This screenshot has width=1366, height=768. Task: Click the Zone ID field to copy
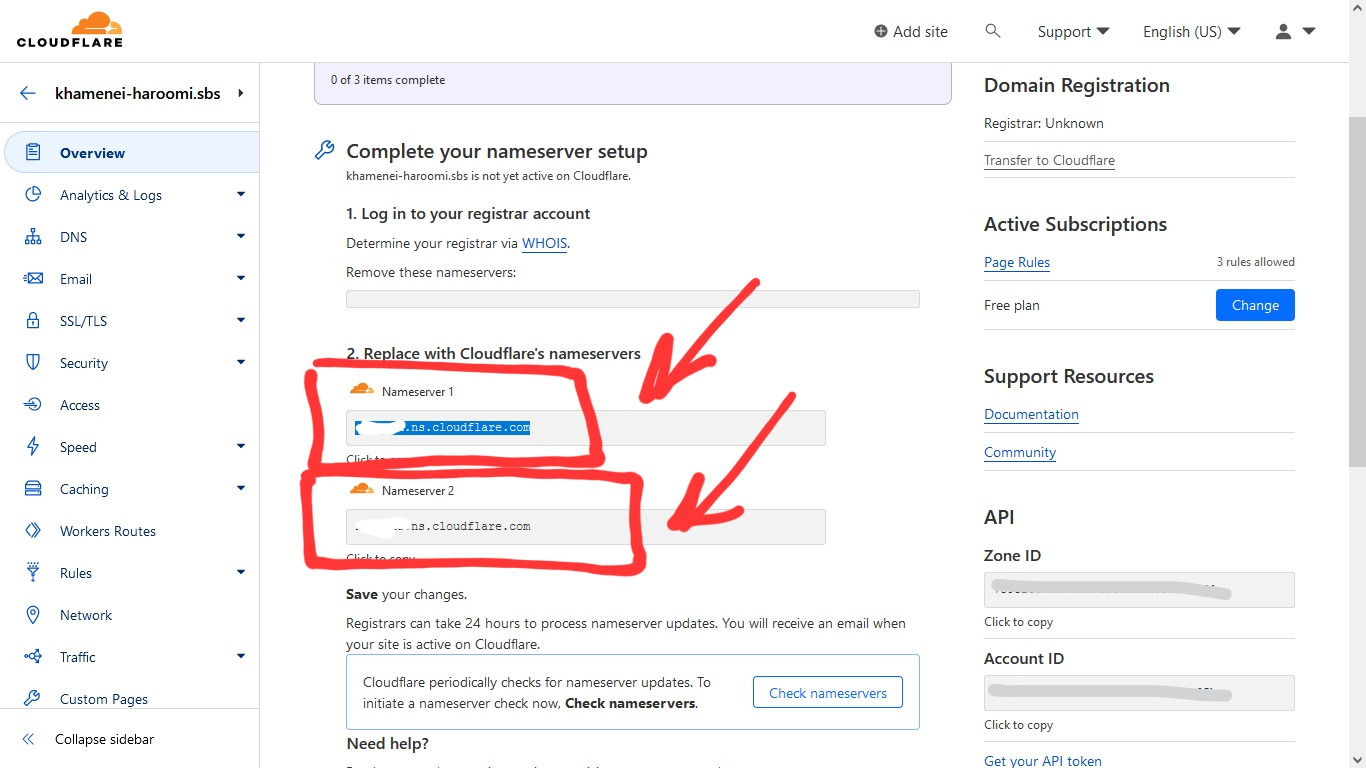(x=1139, y=590)
